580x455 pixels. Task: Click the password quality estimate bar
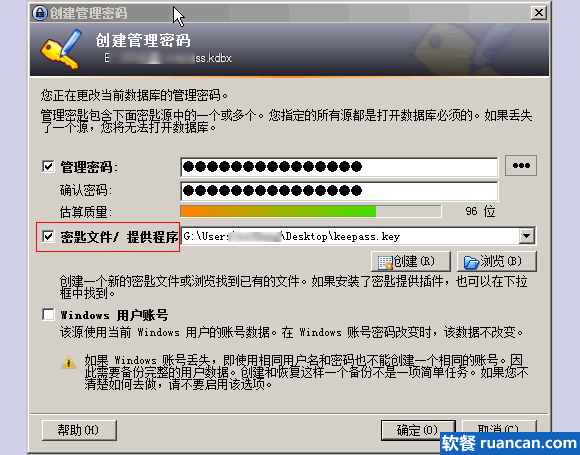[x=311, y=211]
